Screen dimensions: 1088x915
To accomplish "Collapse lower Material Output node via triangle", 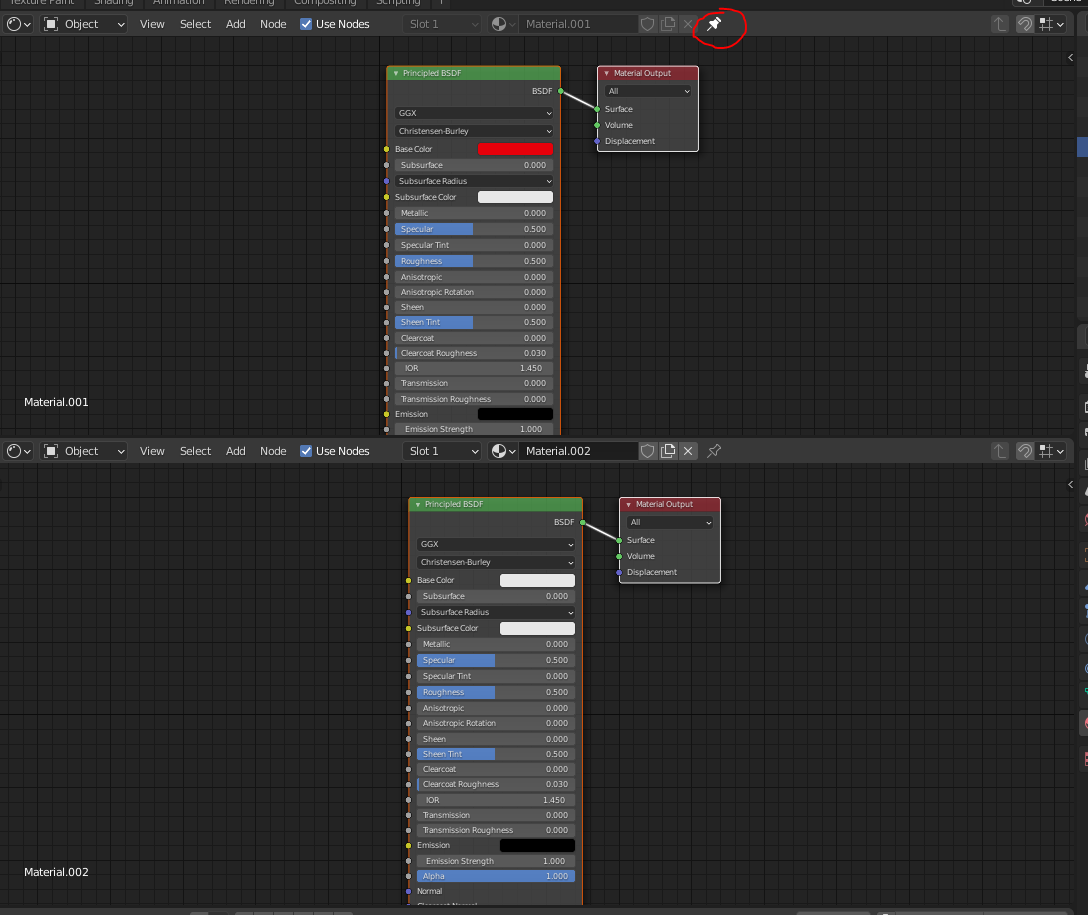I will [629, 505].
